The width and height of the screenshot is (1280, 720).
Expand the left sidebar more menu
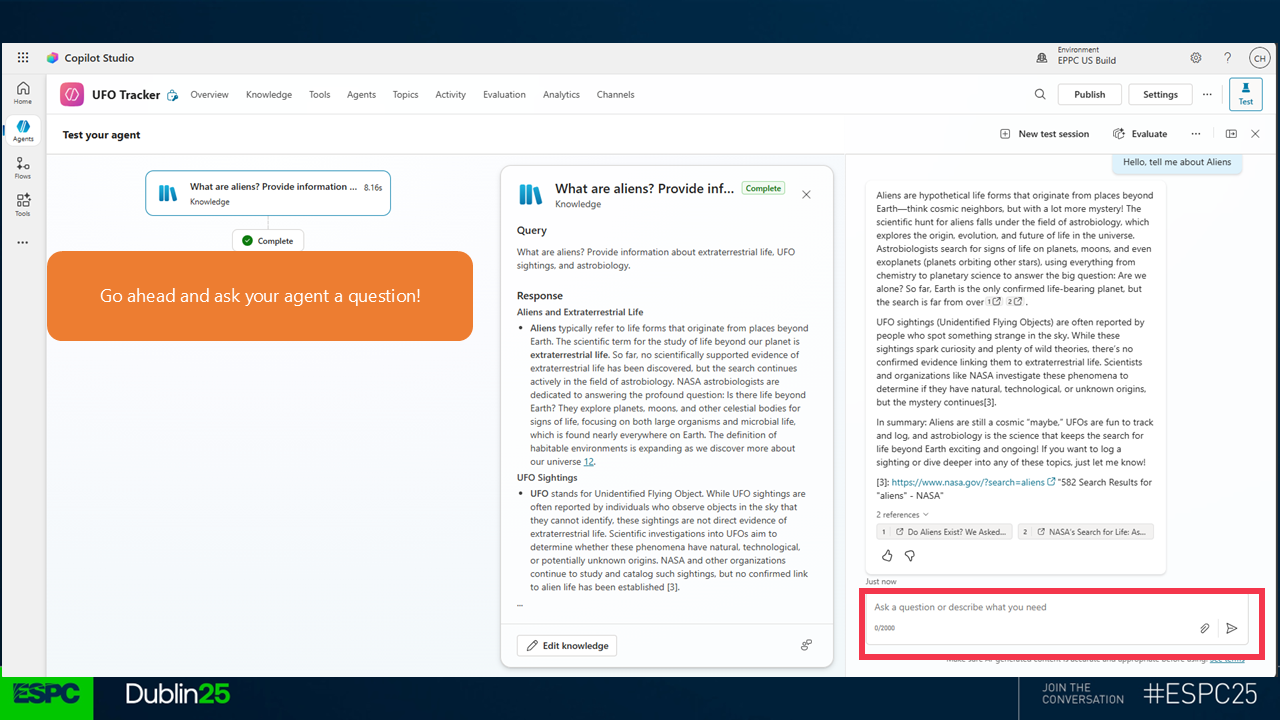point(23,242)
